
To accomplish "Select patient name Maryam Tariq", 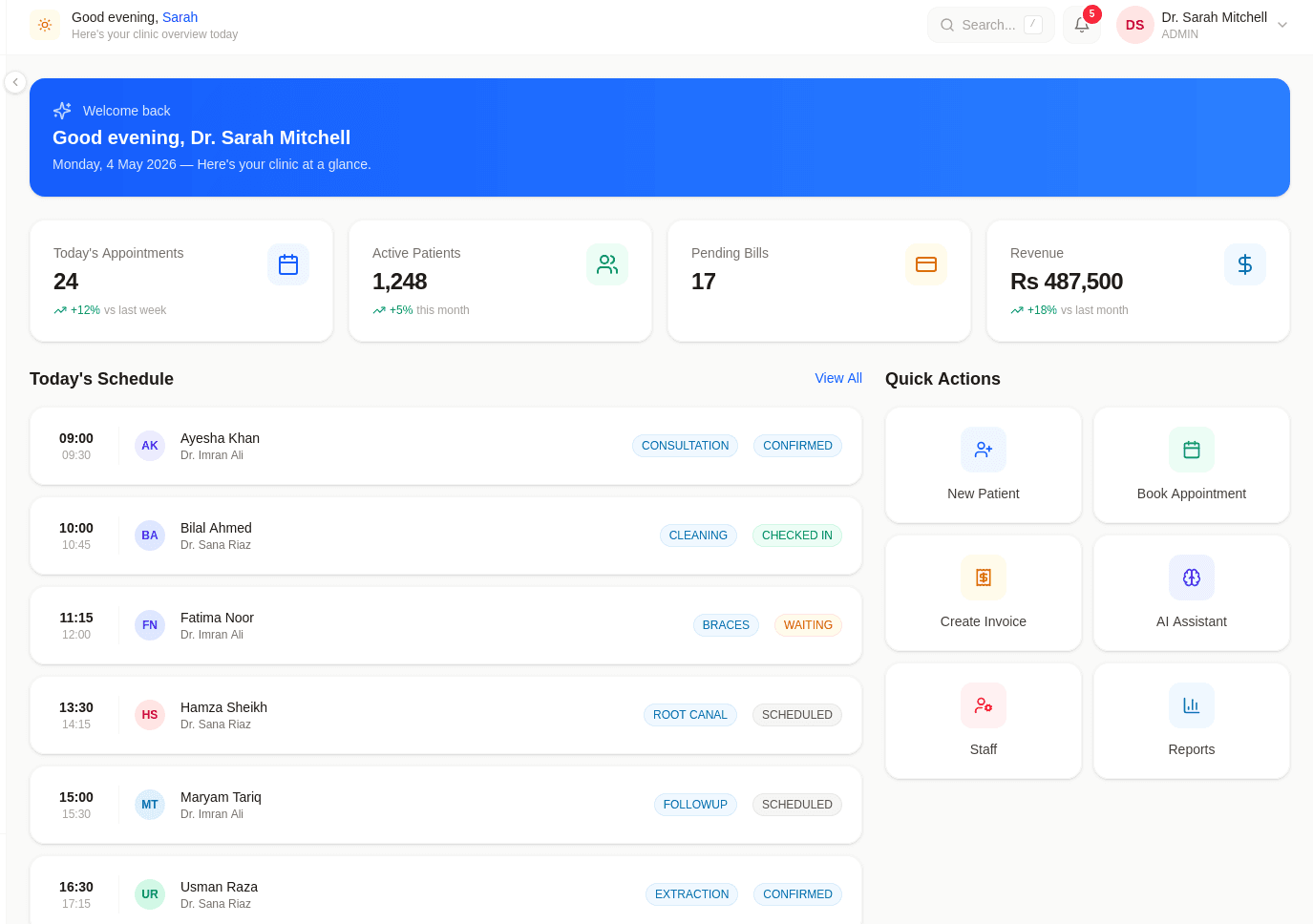I will point(221,797).
